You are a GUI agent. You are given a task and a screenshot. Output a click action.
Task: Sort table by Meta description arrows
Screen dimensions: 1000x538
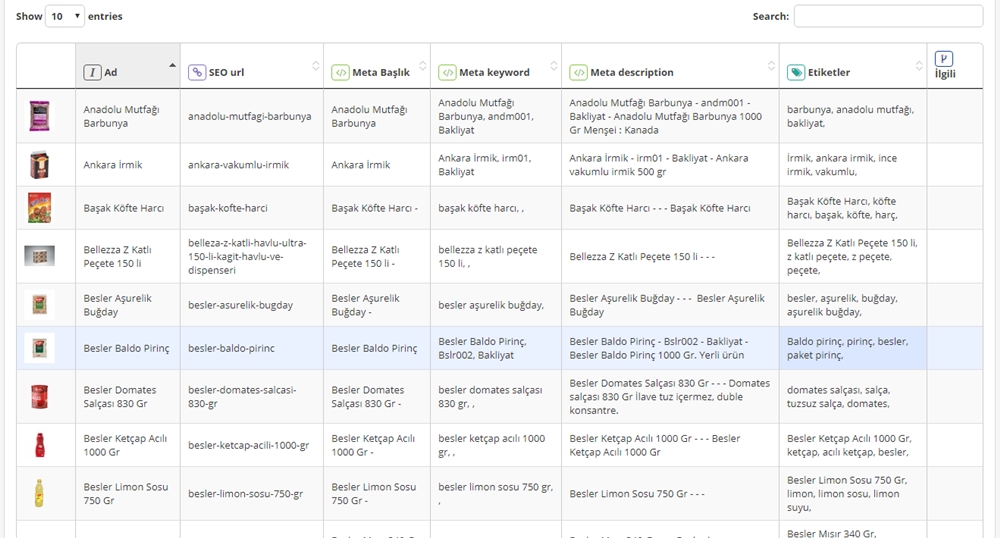pos(771,66)
